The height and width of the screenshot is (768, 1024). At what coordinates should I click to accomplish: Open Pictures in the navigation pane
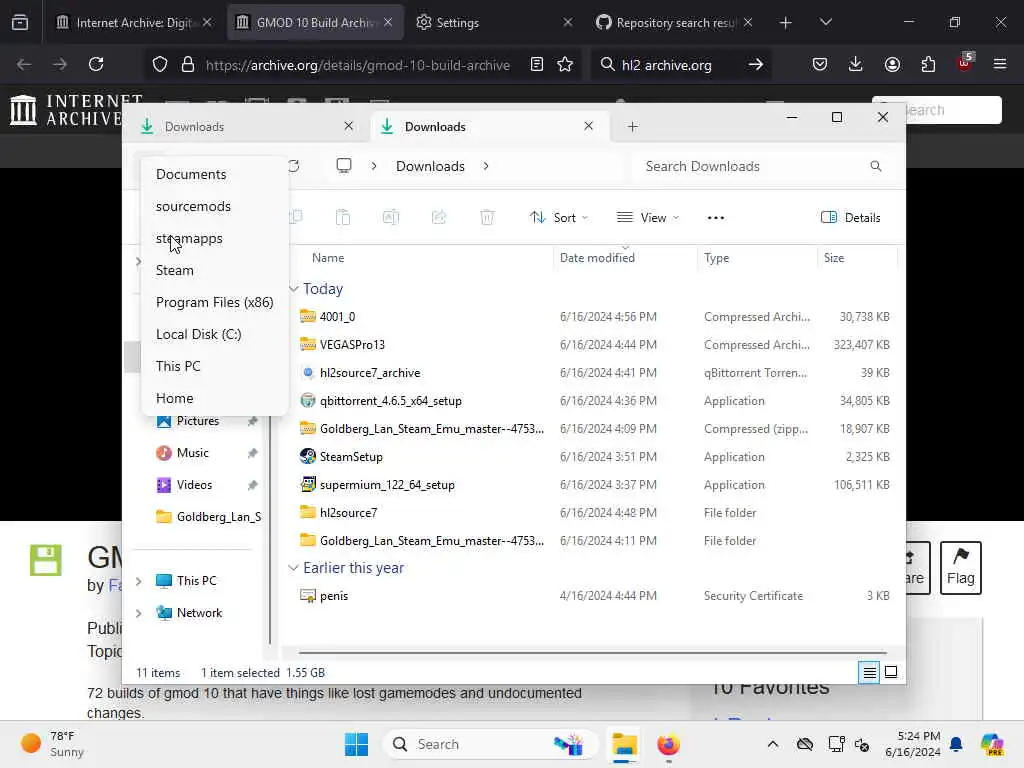click(197, 421)
